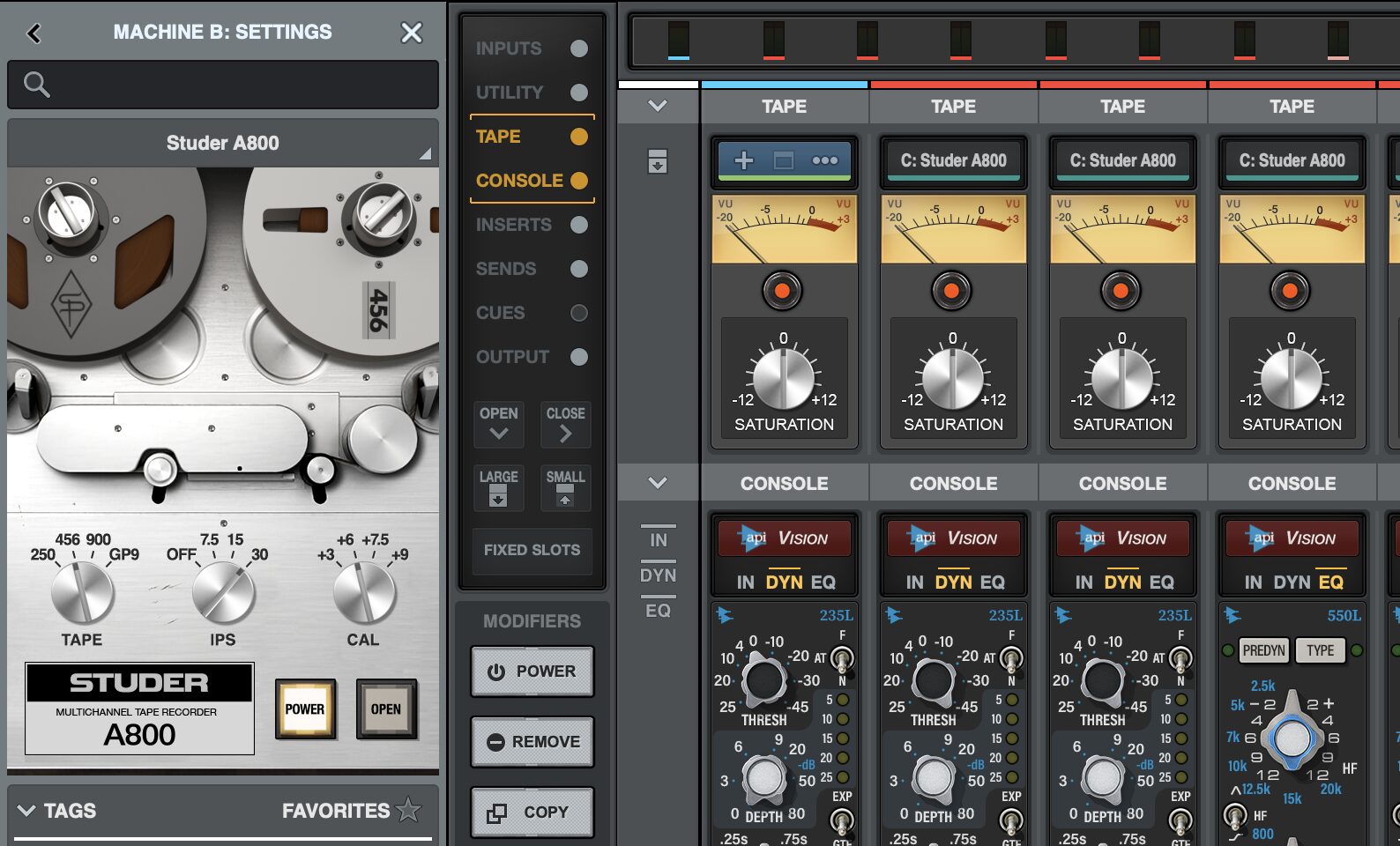Image resolution: width=1400 pixels, height=846 pixels.
Task: Select the blue-marked track meter in the overview strip
Action: [679, 41]
